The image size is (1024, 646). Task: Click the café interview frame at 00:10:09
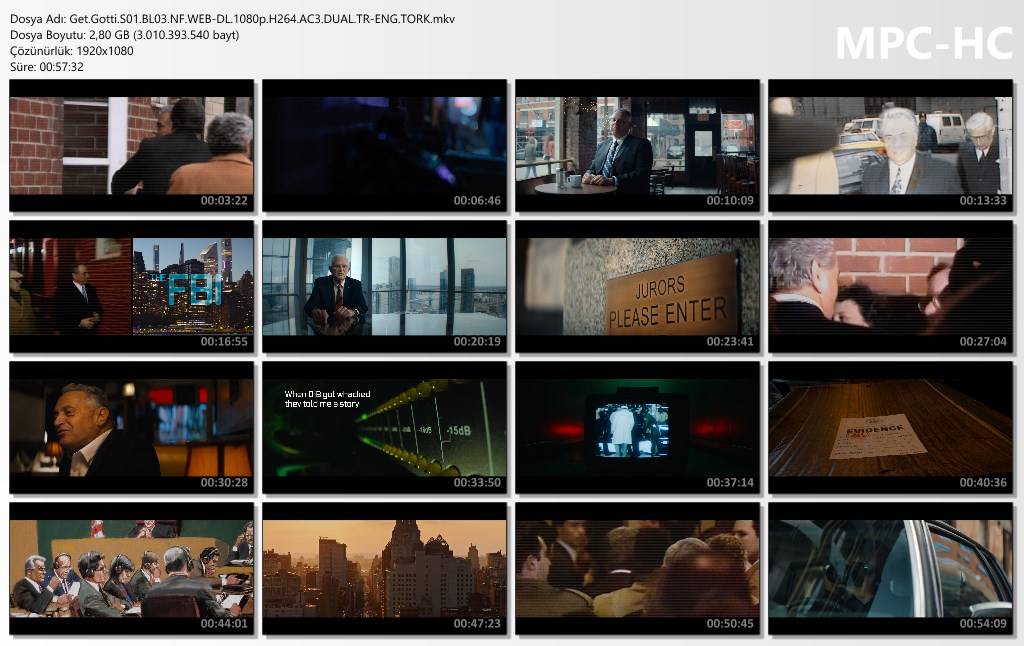(x=637, y=146)
